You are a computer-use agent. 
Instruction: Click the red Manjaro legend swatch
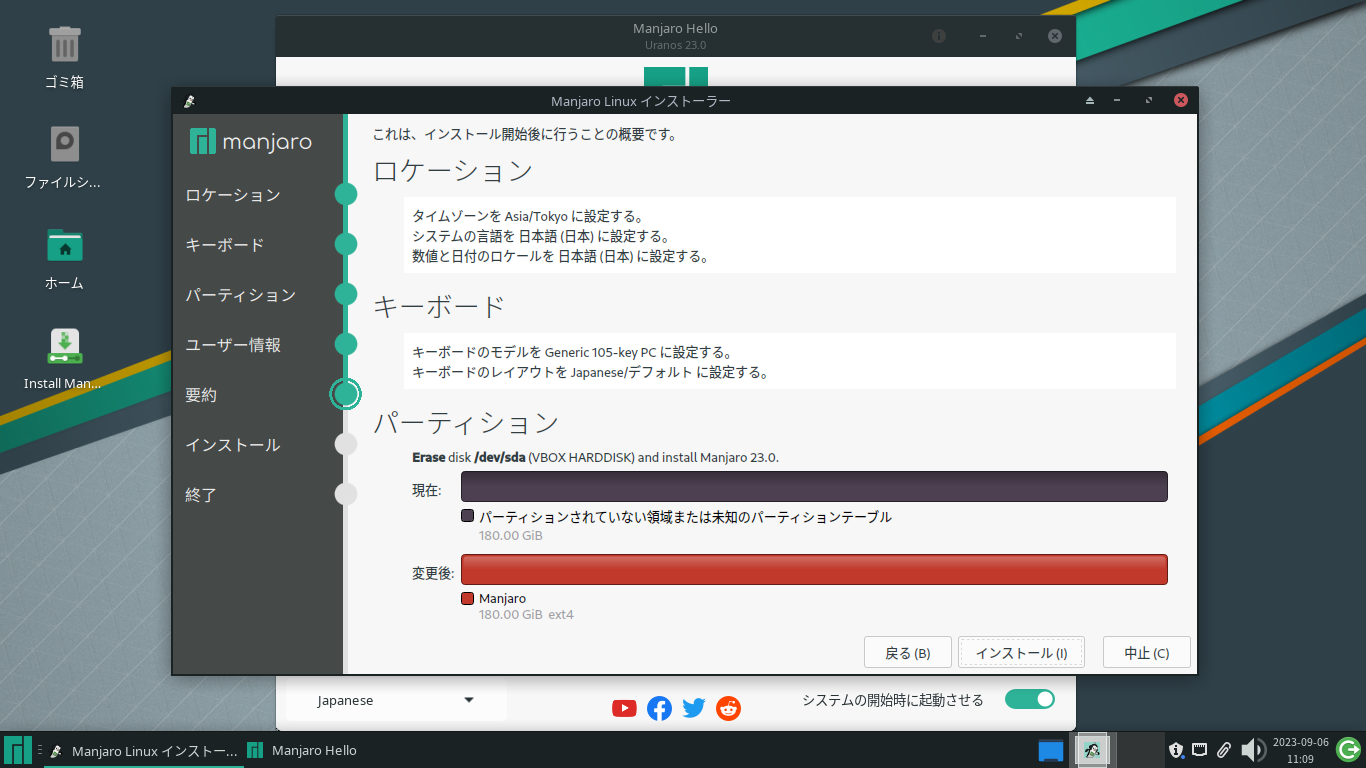467,598
